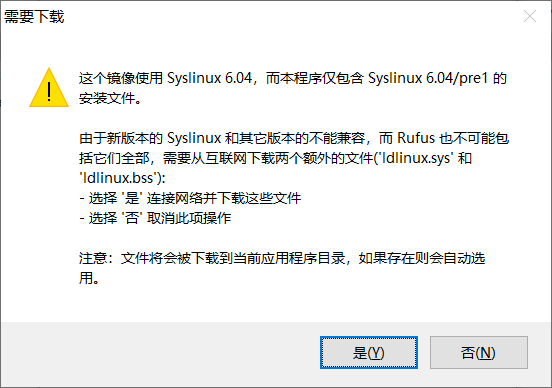
Task: Click the 'ldlinux.bss' file name text
Action: point(118,178)
